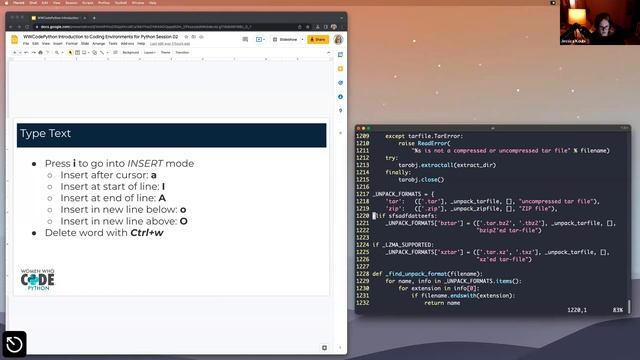Image resolution: width=640 pixels, height=360 pixels.
Task: Open the Layout dropdown
Action: (x=150, y=53)
